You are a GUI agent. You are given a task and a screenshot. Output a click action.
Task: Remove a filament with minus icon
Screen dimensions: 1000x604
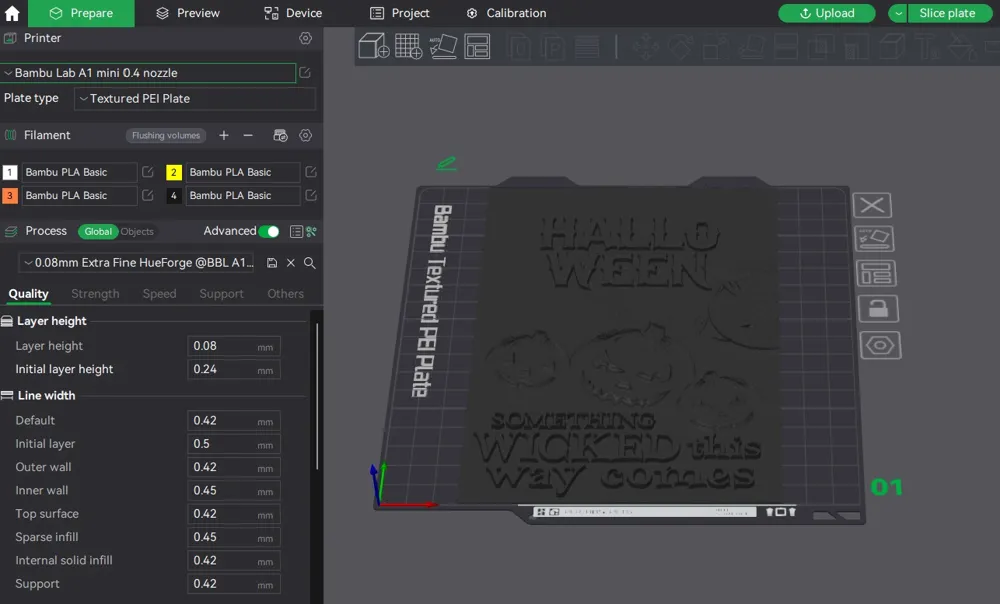point(248,135)
